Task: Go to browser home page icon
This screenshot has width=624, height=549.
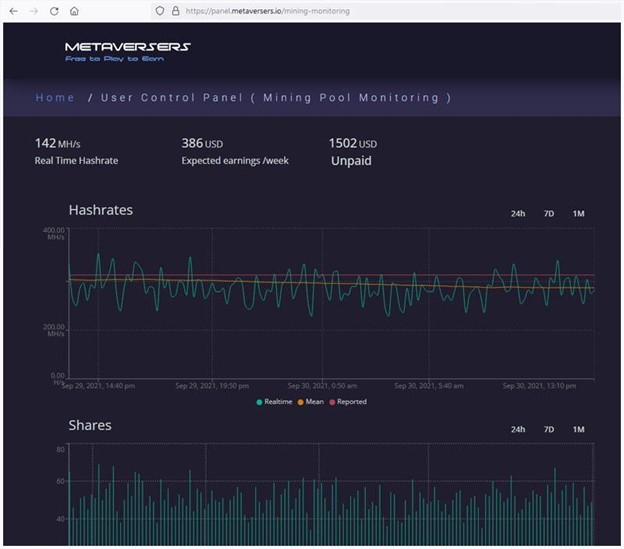Action: 74,10
